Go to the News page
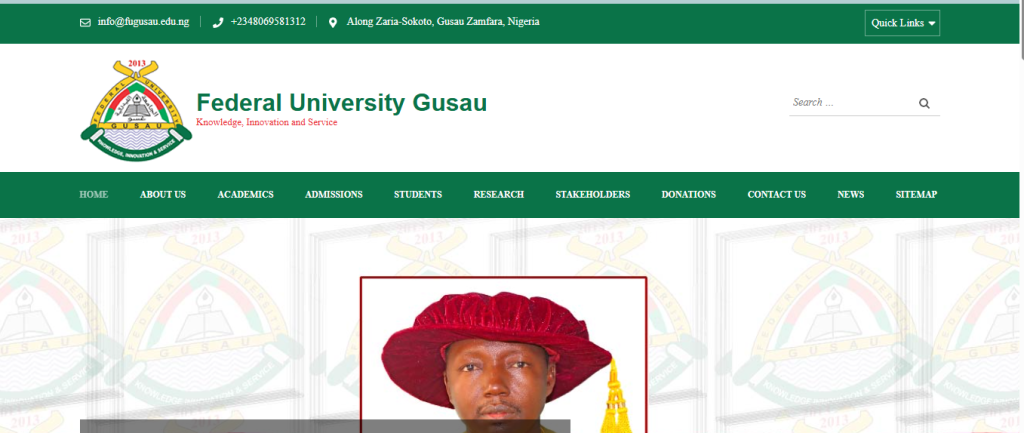This screenshot has height=433, width=1024. 851,195
